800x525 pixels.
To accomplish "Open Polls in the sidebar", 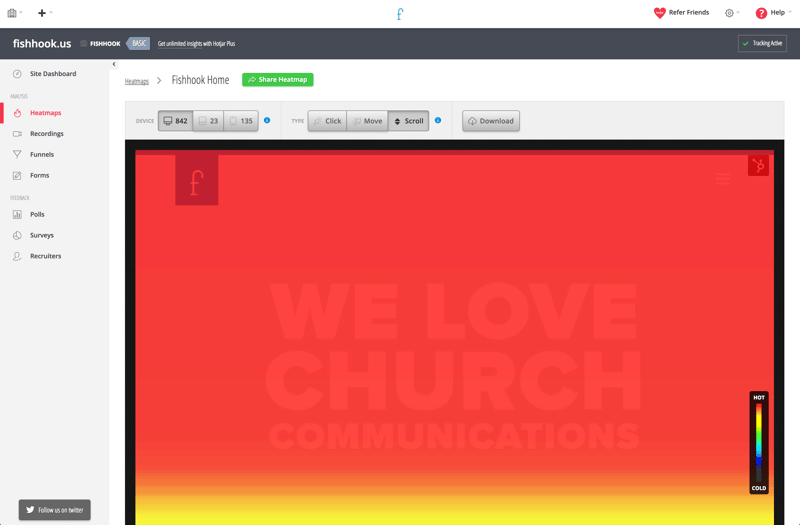I will pyautogui.click(x=37, y=214).
